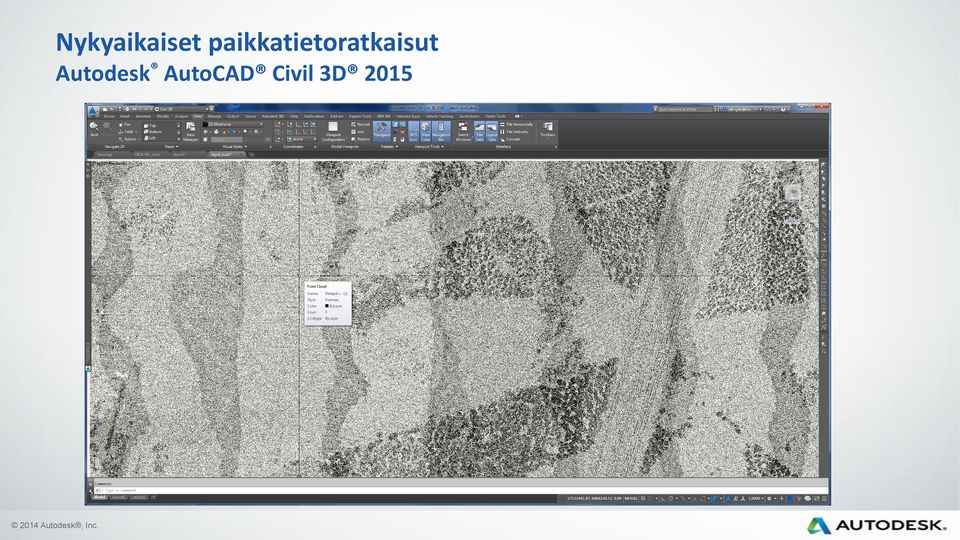Click the Help ribbon tab
This screenshot has height=540, width=960.
[x=294, y=116]
